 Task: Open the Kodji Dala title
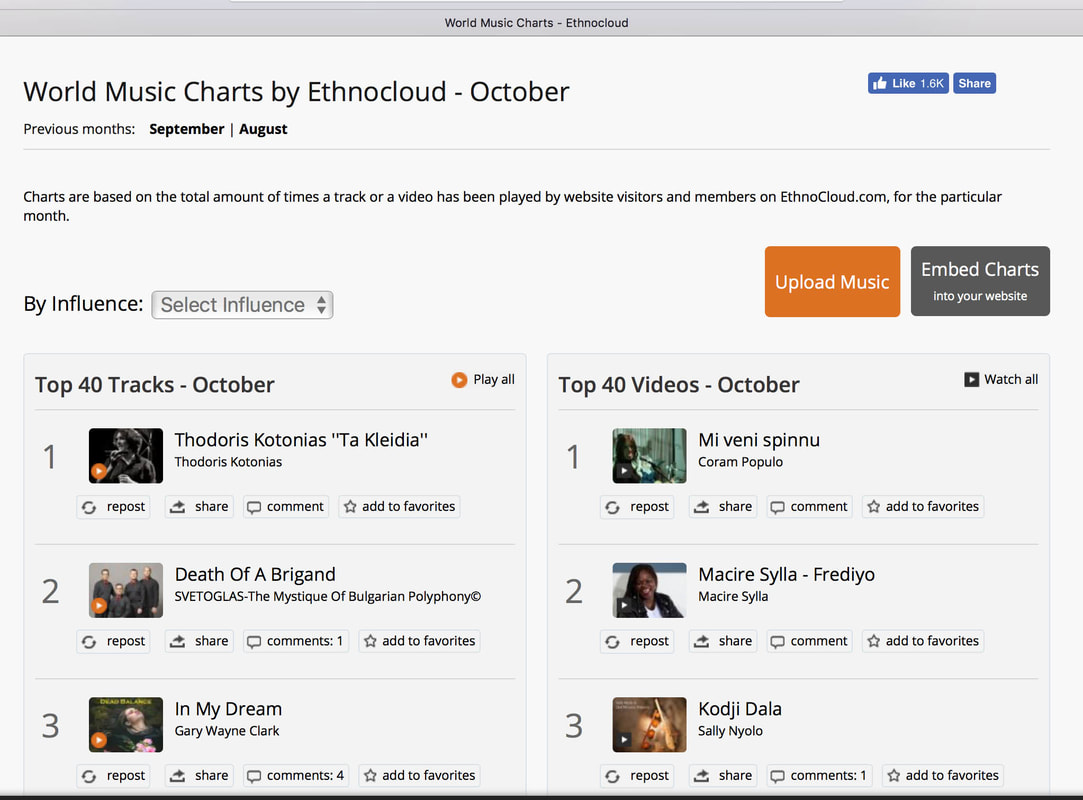[740, 709]
